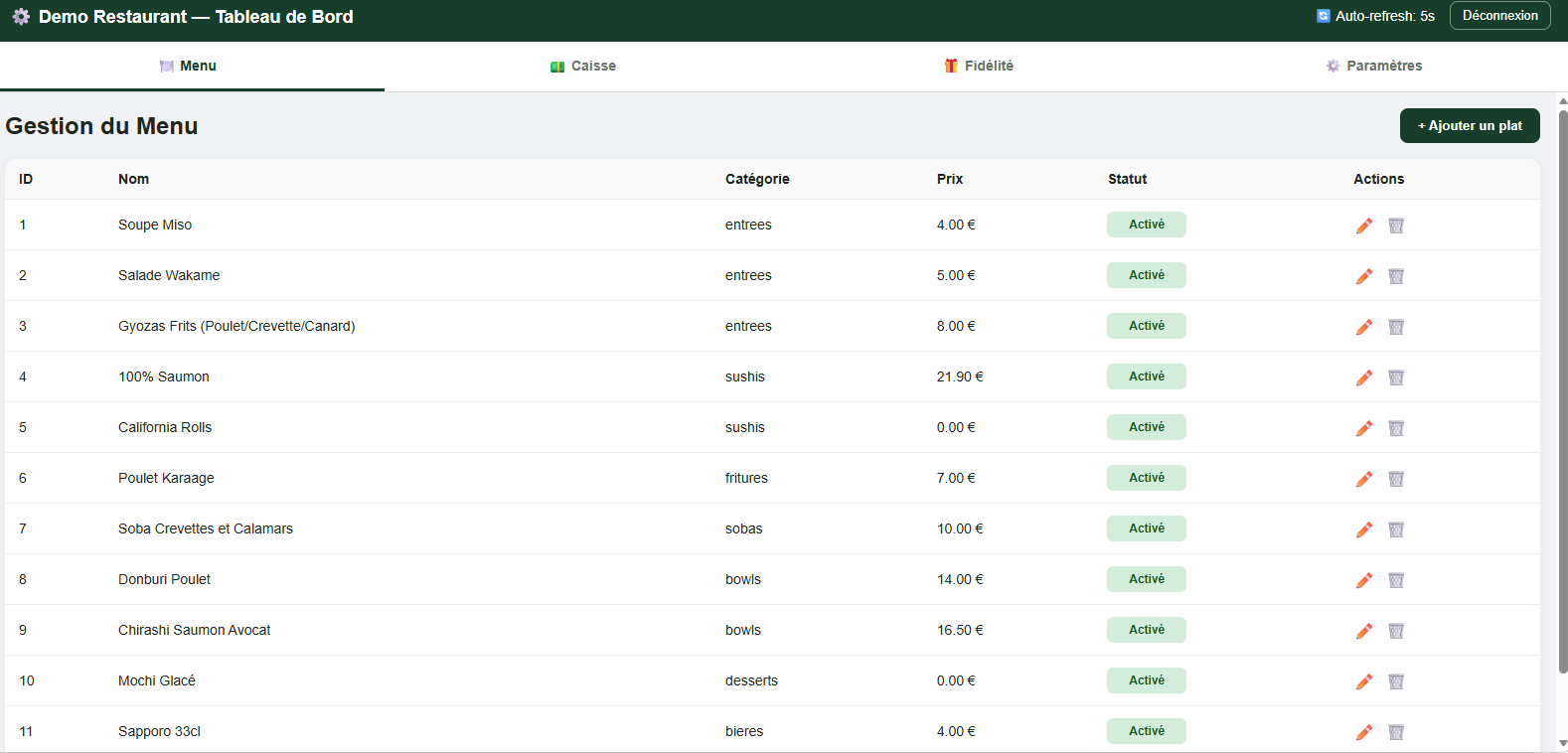Screen dimensions: 1568x753
Task: Edit Chirashi Saumon Avocat
Action: [x=1364, y=631]
